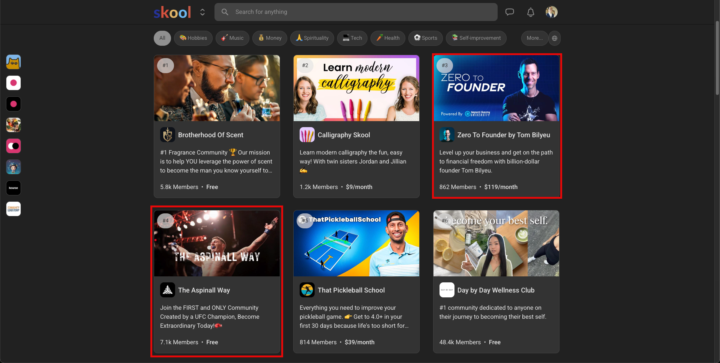Click the Brotherhood Of Scent logo icon
720x363 pixels.
(x=167, y=135)
